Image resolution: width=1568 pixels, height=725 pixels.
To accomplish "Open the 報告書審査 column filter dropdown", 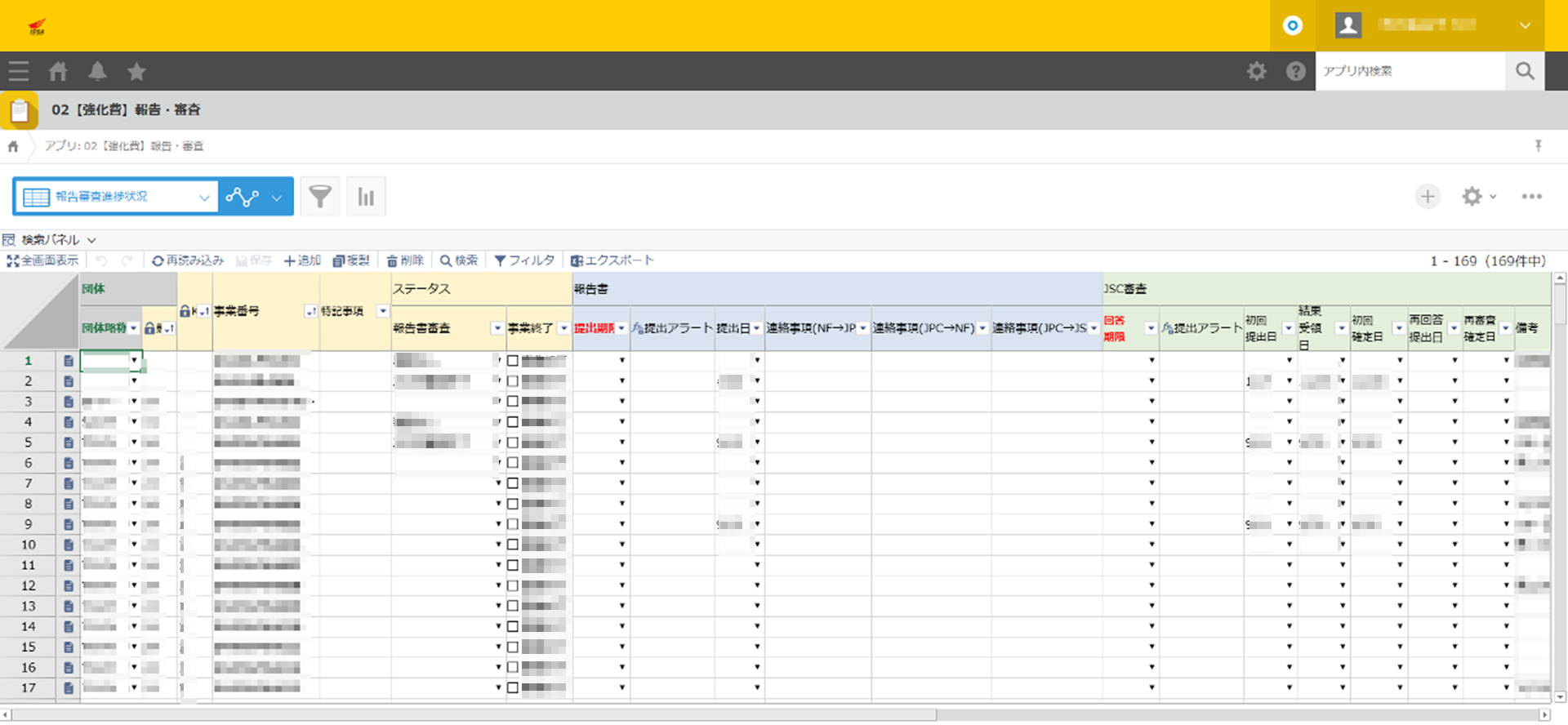I will pyautogui.click(x=497, y=328).
